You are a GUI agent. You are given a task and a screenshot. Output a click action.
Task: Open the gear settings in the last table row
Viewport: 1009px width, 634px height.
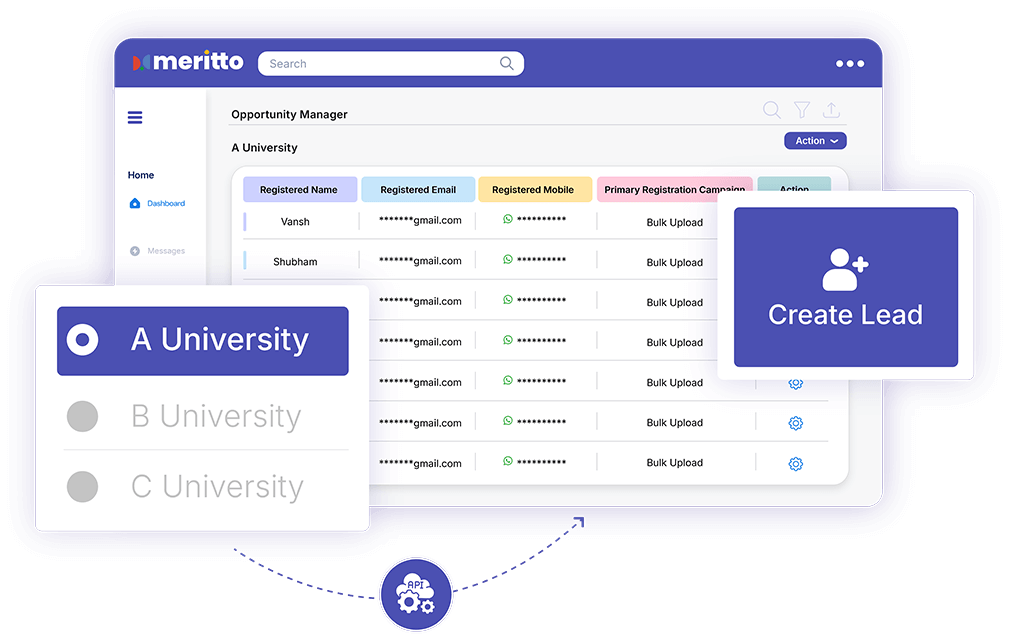pyautogui.click(x=796, y=464)
